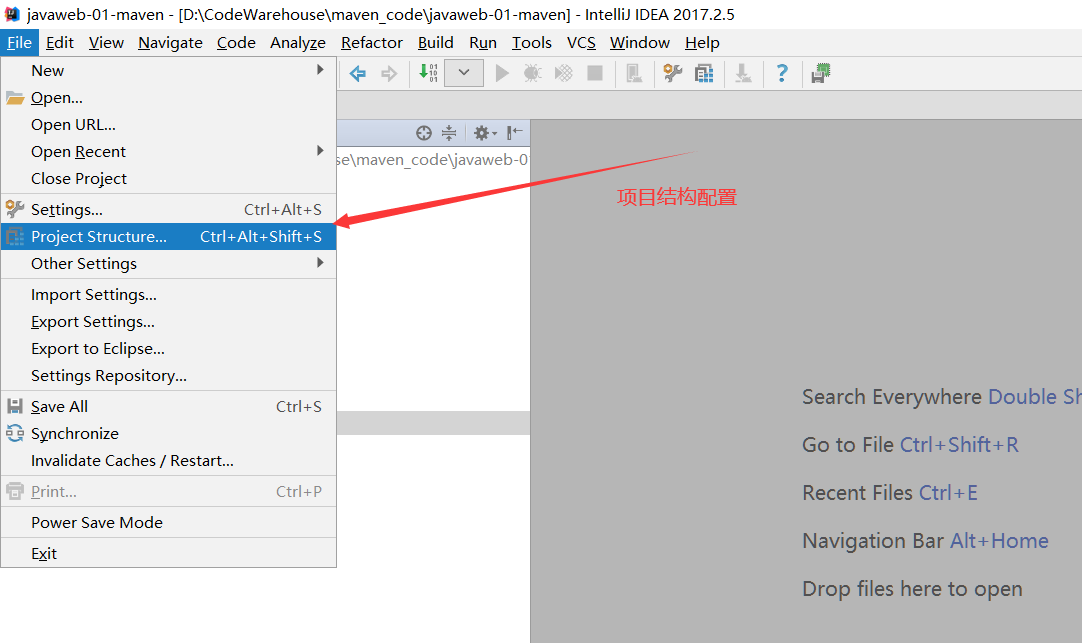The image size is (1082, 643).
Task: Open the File menu
Action: coord(19,43)
